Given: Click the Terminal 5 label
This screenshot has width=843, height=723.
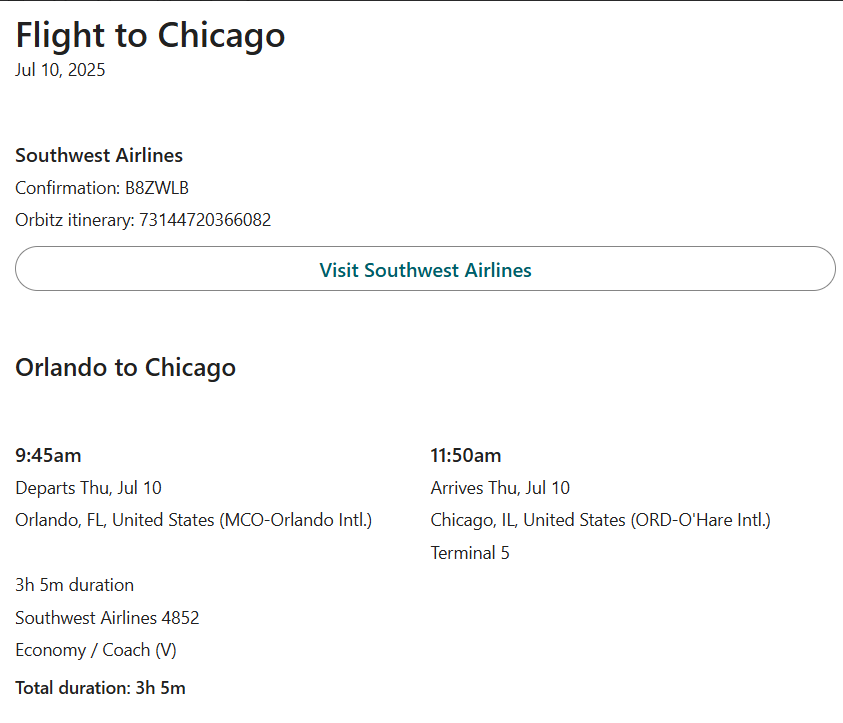Looking at the screenshot, I should click(470, 553).
